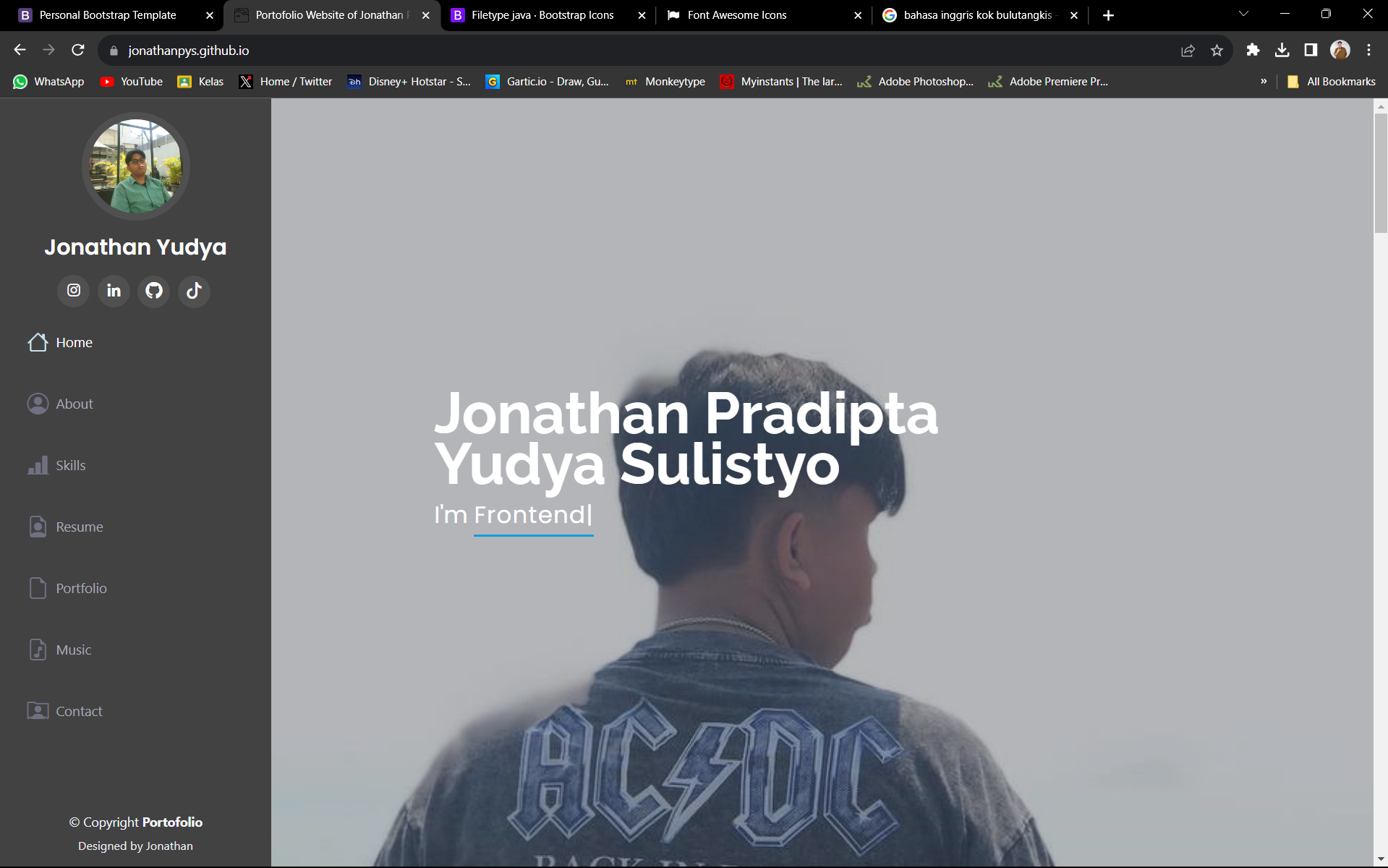The height and width of the screenshot is (868, 1388).
Task: Navigate to the Skills section link
Action: [71, 465]
